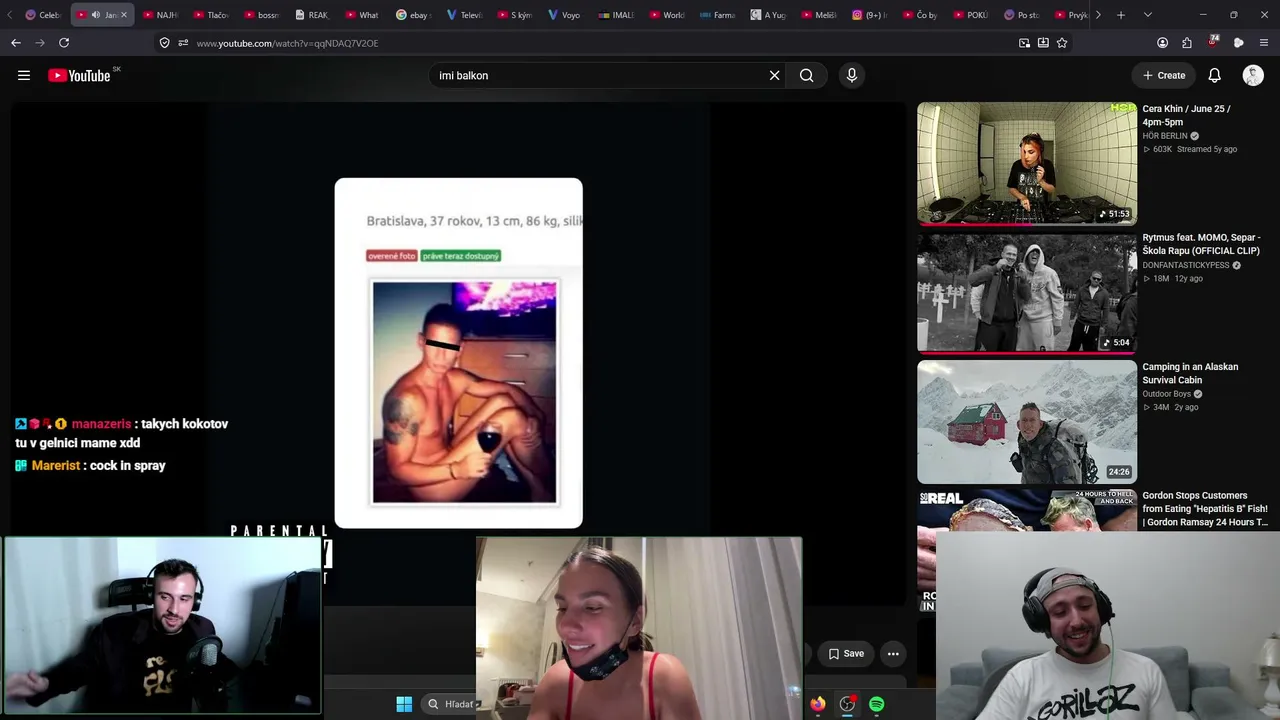Switch to the 'Celeb' tab
Screen dimensions: 1280x720
coord(43,15)
